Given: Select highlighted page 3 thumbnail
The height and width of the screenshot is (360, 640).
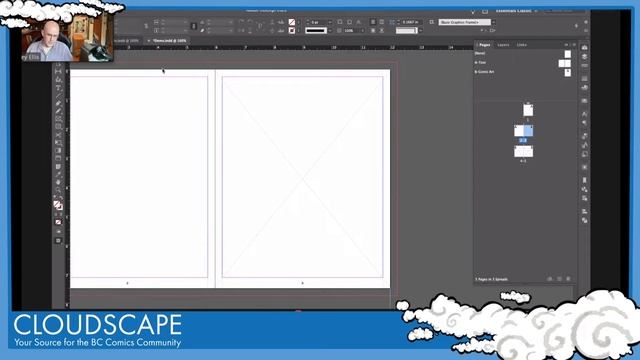Looking at the screenshot, I should [528, 131].
